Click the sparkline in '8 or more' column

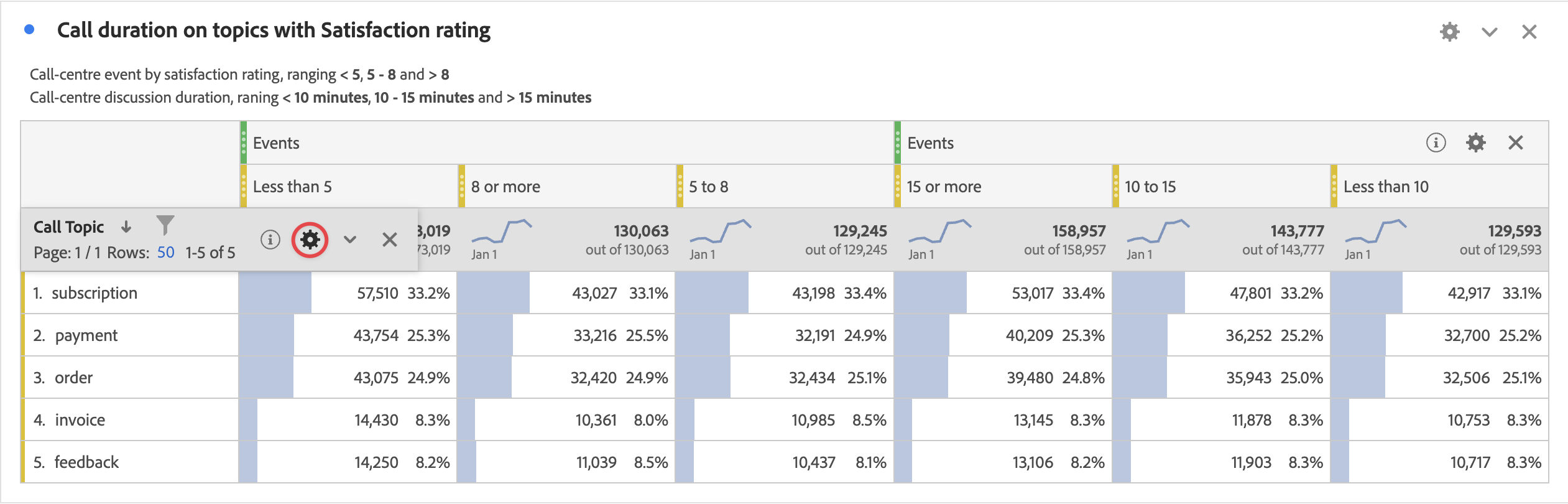501,231
